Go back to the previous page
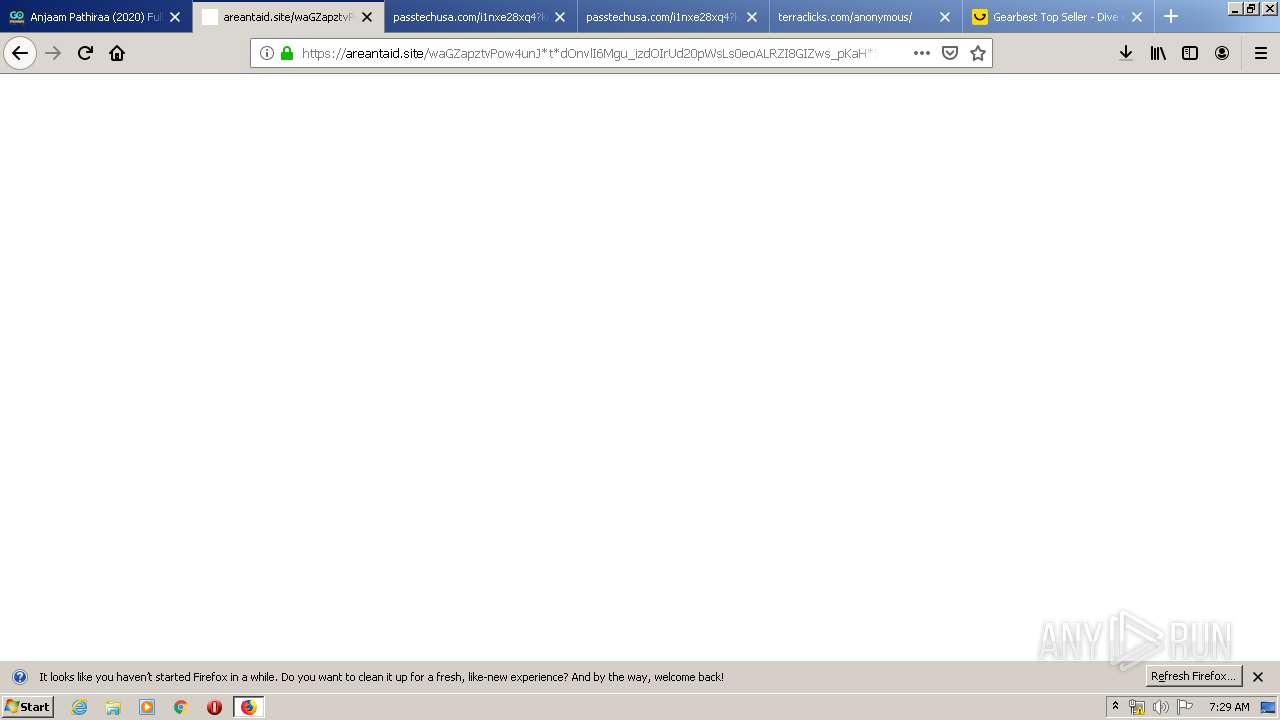 [20, 53]
